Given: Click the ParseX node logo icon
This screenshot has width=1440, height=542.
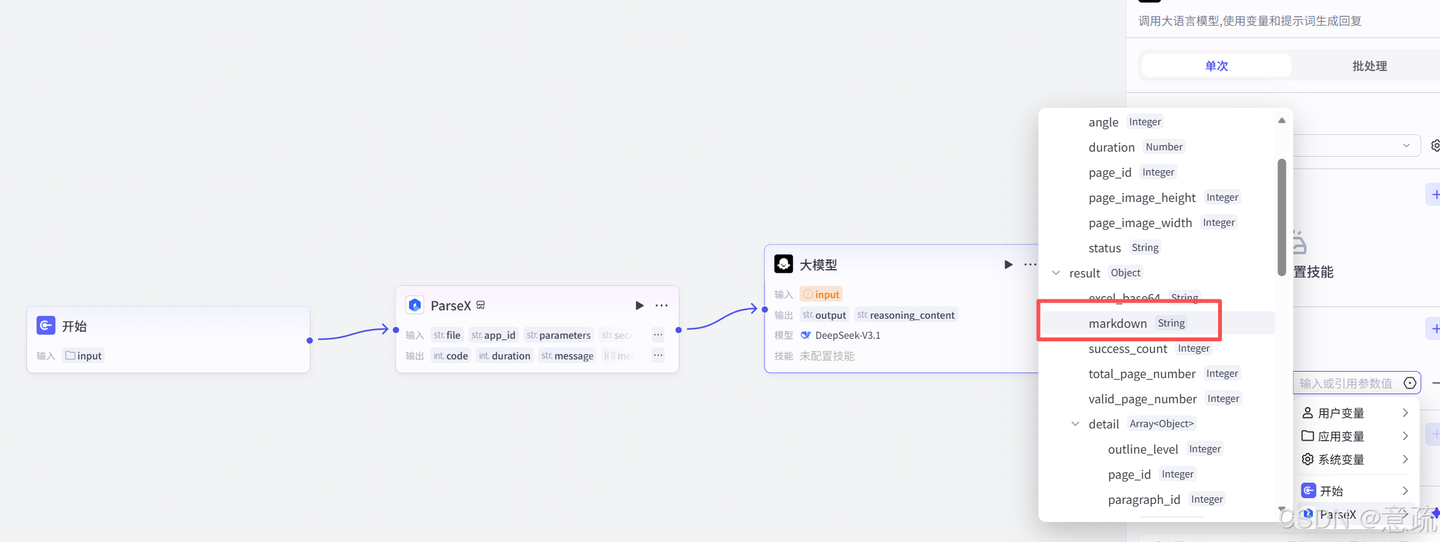Looking at the screenshot, I should click(415, 305).
